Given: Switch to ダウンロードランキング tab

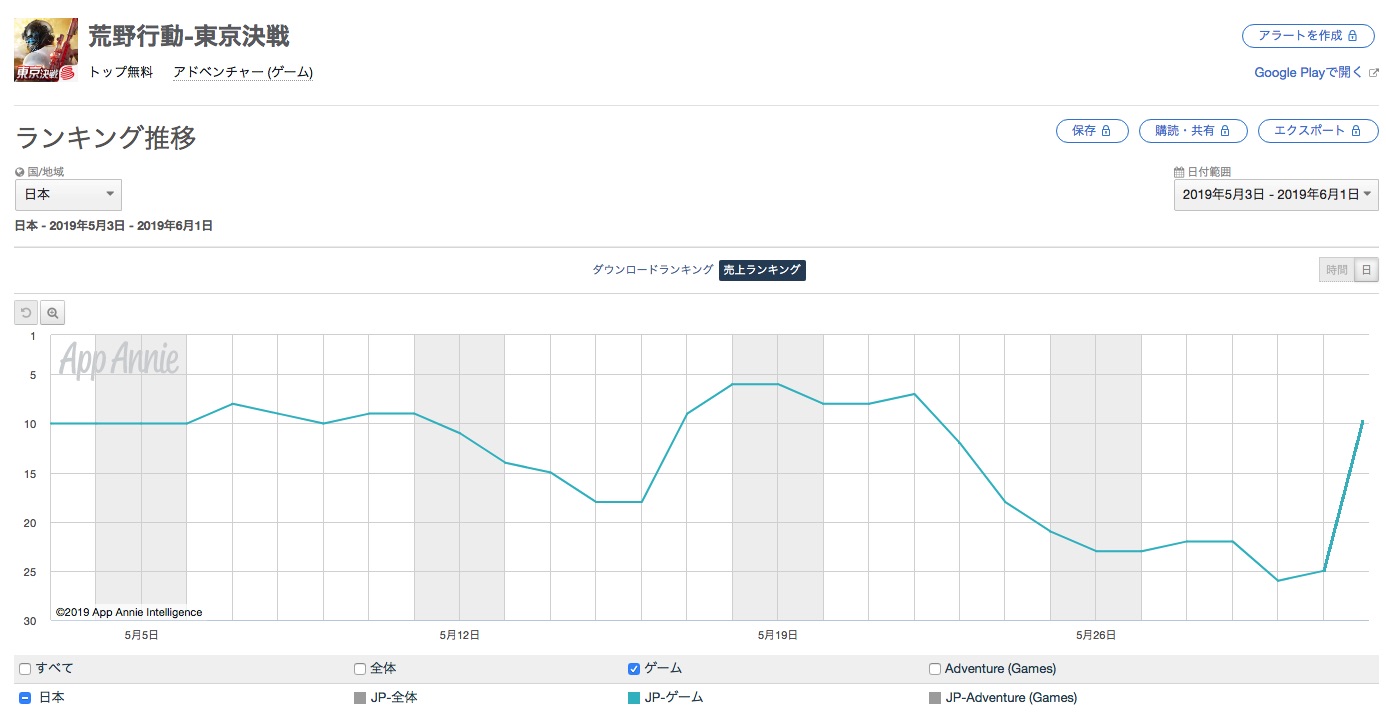Looking at the screenshot, I should 653,270.
